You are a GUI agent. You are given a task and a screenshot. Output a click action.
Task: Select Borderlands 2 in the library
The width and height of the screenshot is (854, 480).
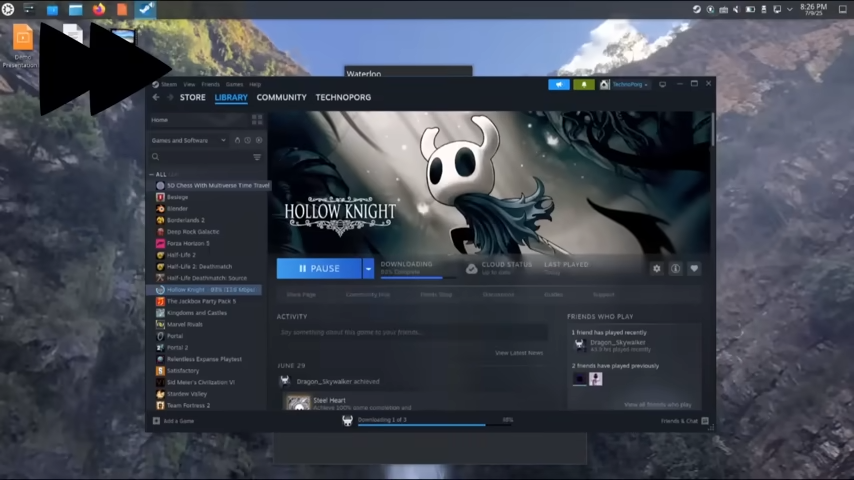(186, 221)
